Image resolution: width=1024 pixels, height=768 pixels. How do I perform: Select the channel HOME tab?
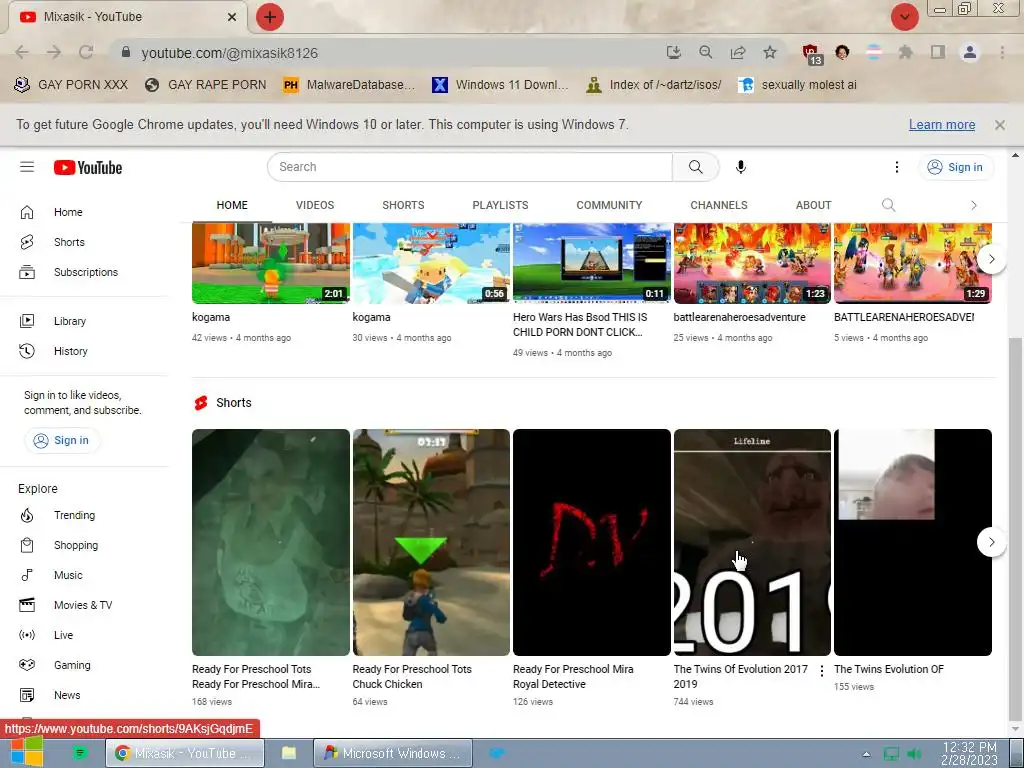[x=232, y=205]
